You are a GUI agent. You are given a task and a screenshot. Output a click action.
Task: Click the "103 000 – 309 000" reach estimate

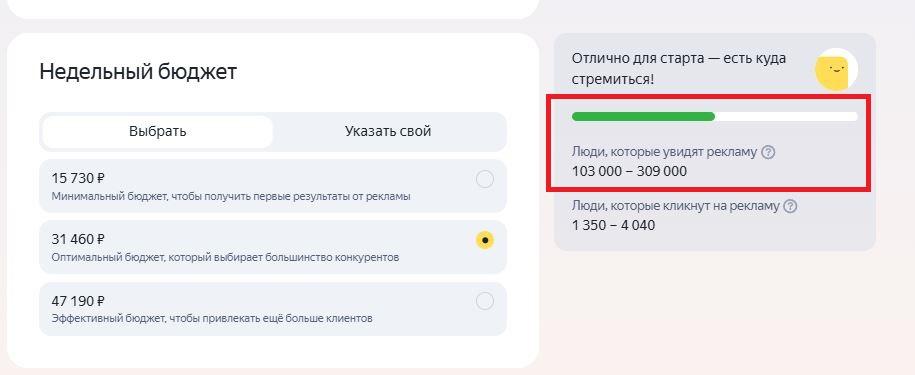630,171
